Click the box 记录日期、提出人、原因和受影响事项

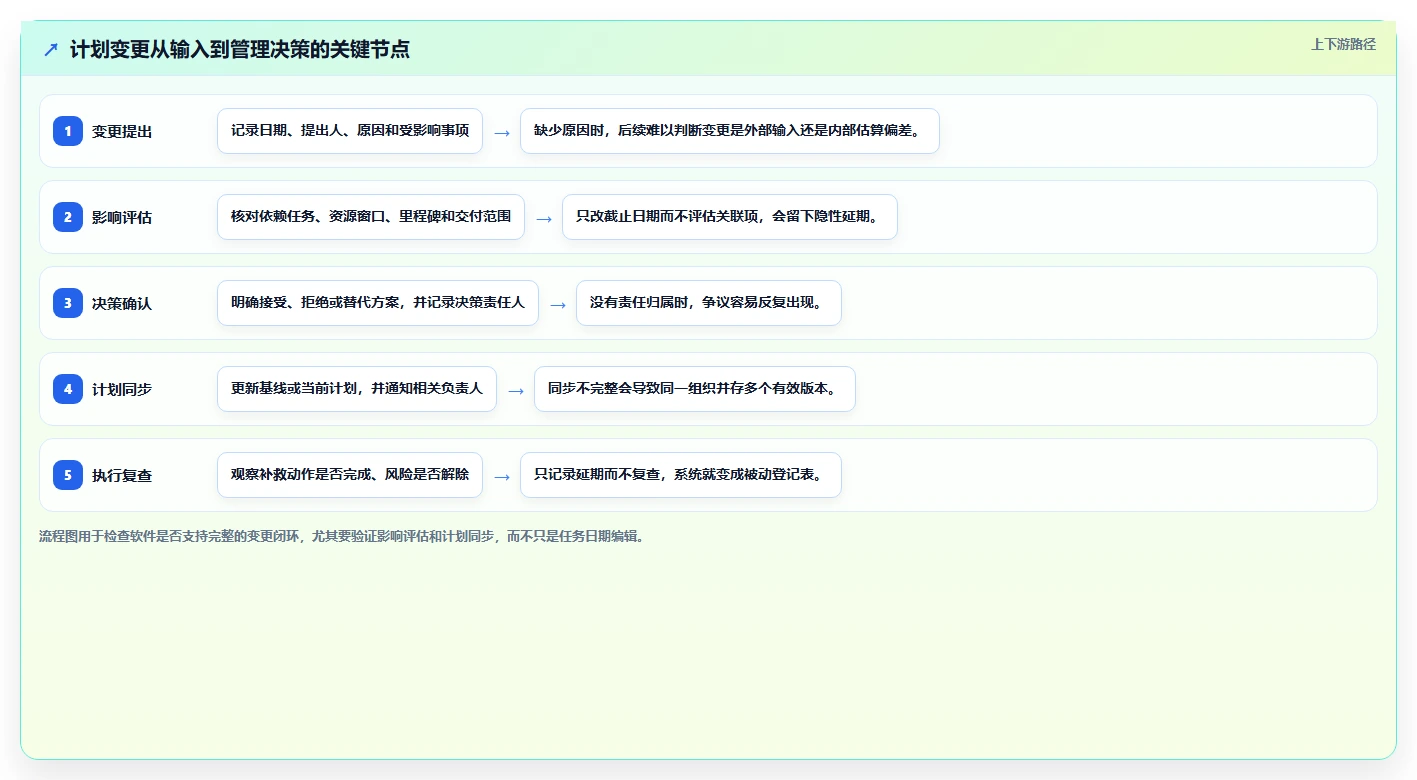coord(350,131)
